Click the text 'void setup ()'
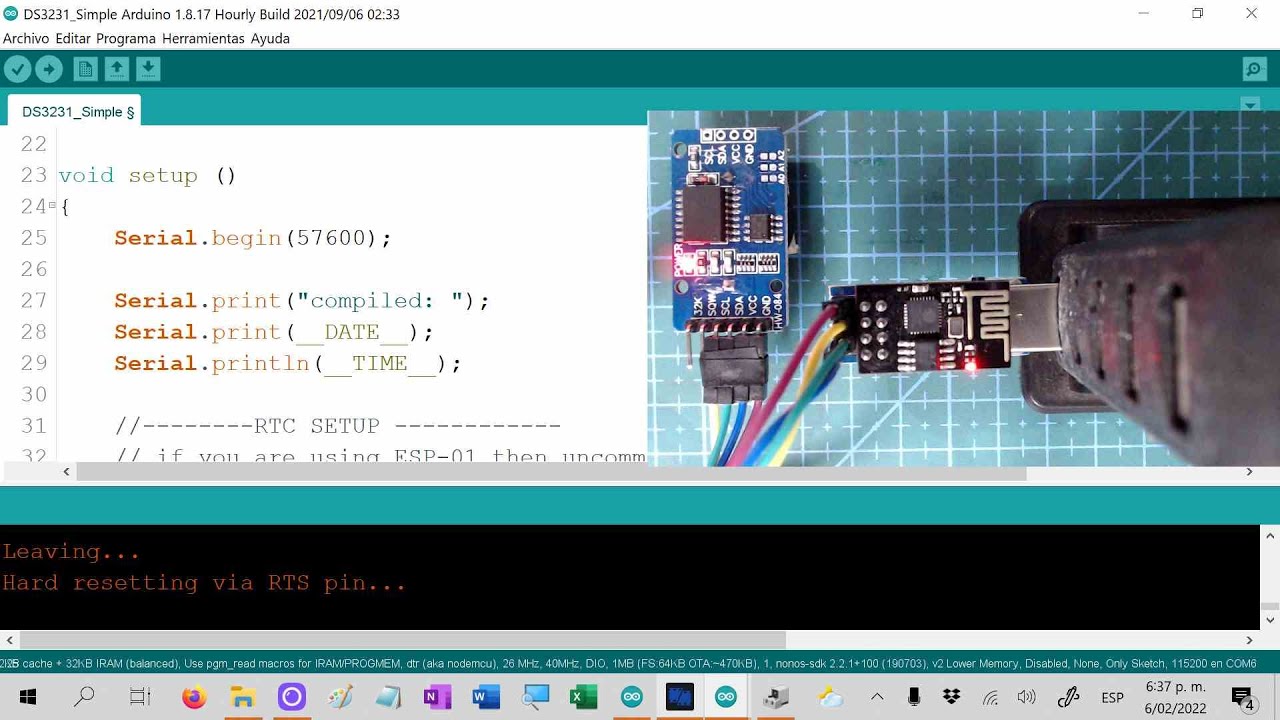 point(147,175)
